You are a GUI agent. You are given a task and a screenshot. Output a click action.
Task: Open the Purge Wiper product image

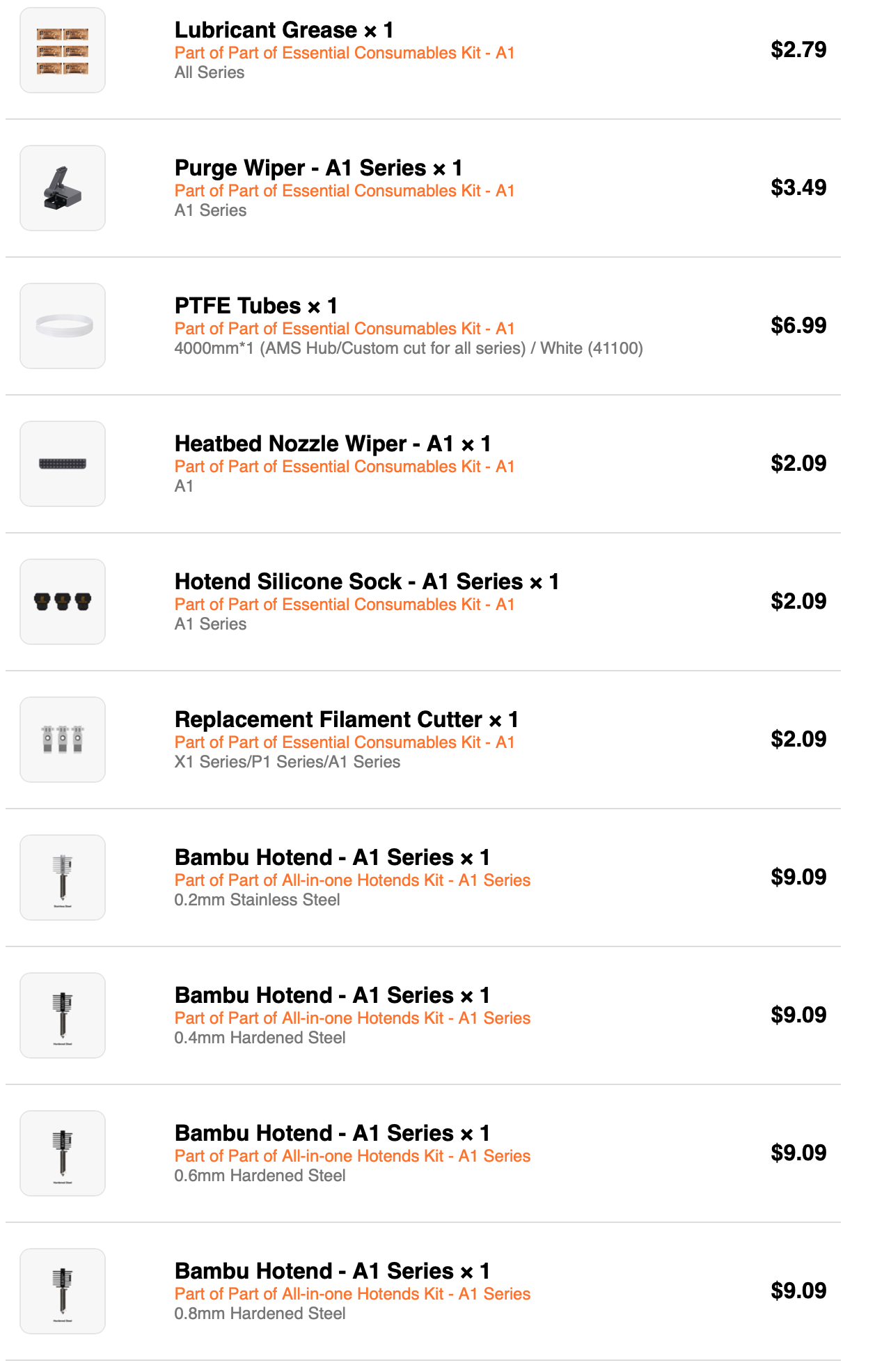63,188
